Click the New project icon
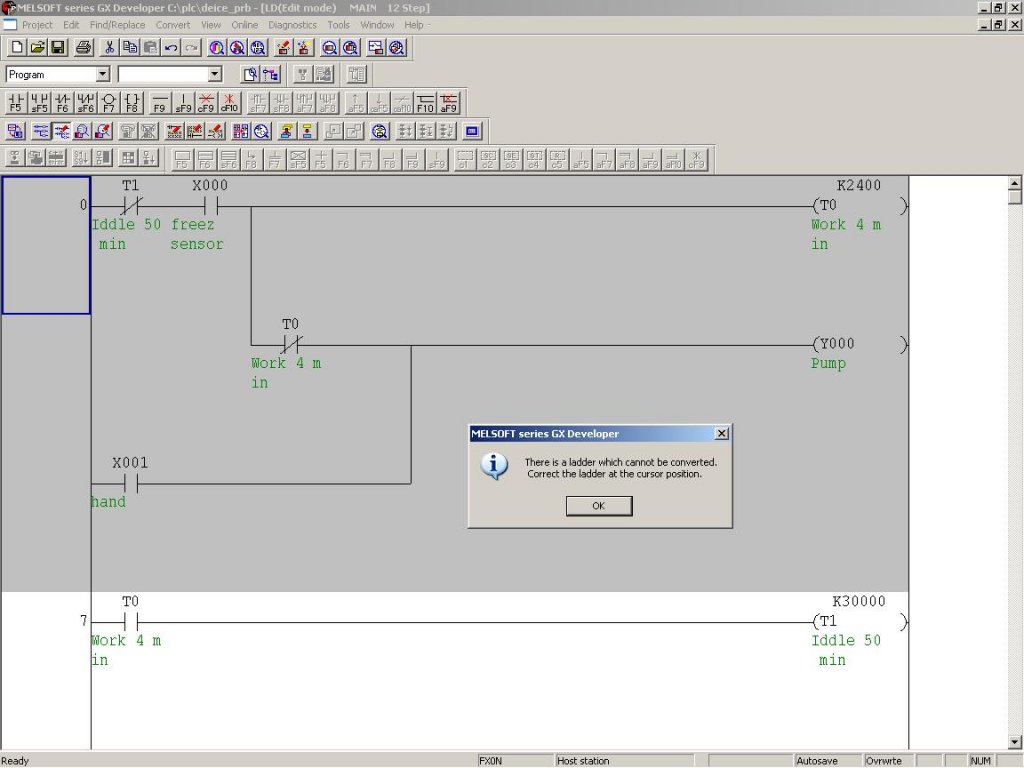The image size is (1024, 768). 17,48
